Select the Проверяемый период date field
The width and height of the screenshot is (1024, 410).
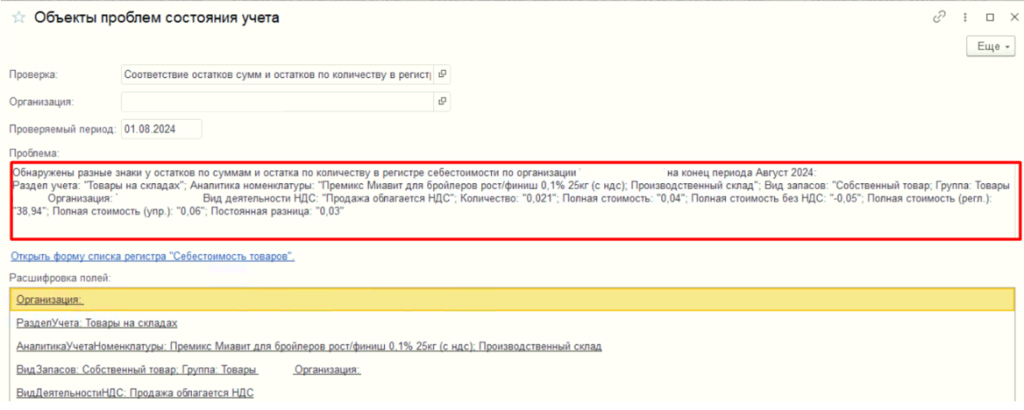pyautogui.click(x=161, y=128)
